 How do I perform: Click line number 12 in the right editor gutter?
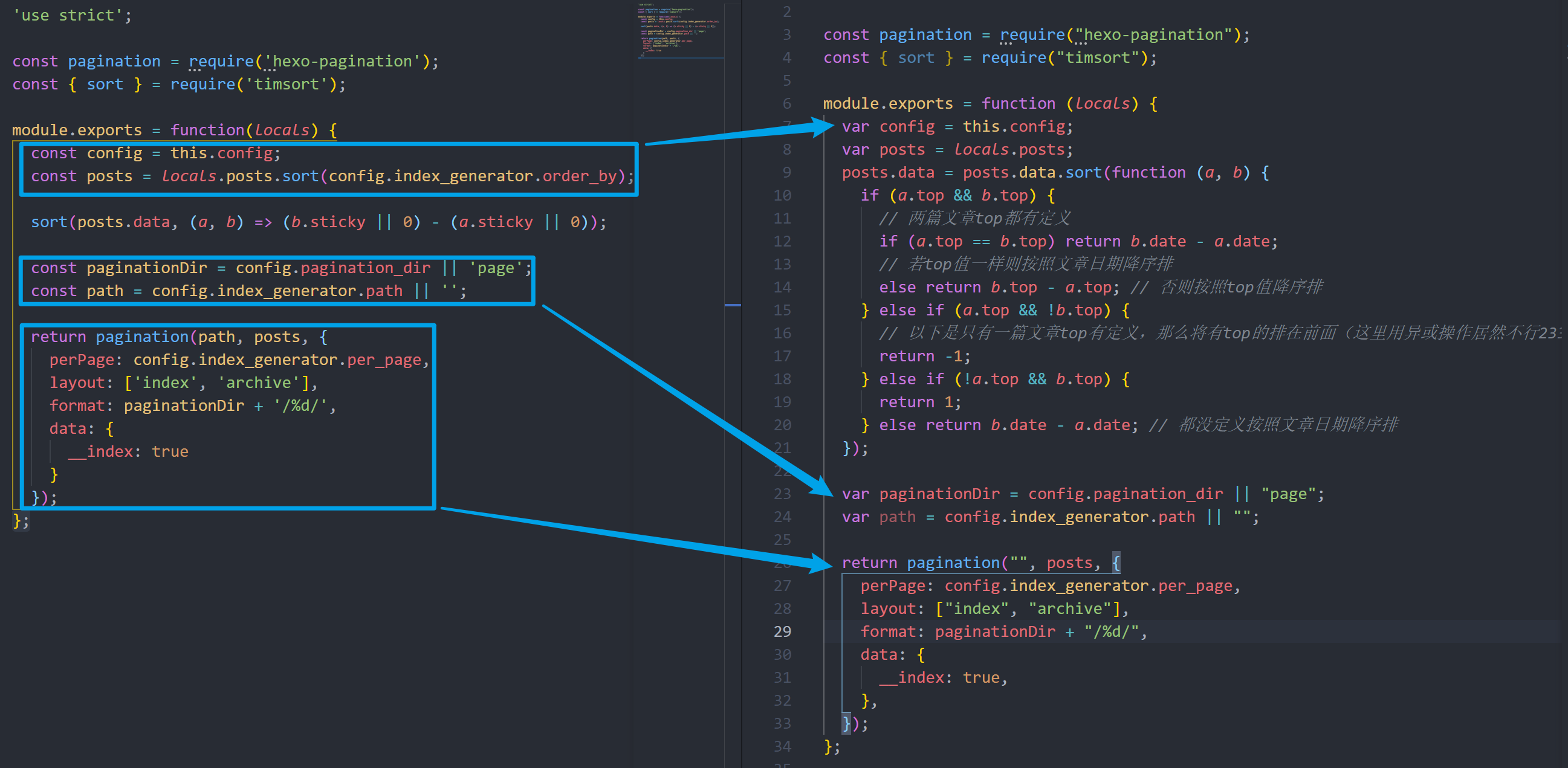click(x=782, y=242)
